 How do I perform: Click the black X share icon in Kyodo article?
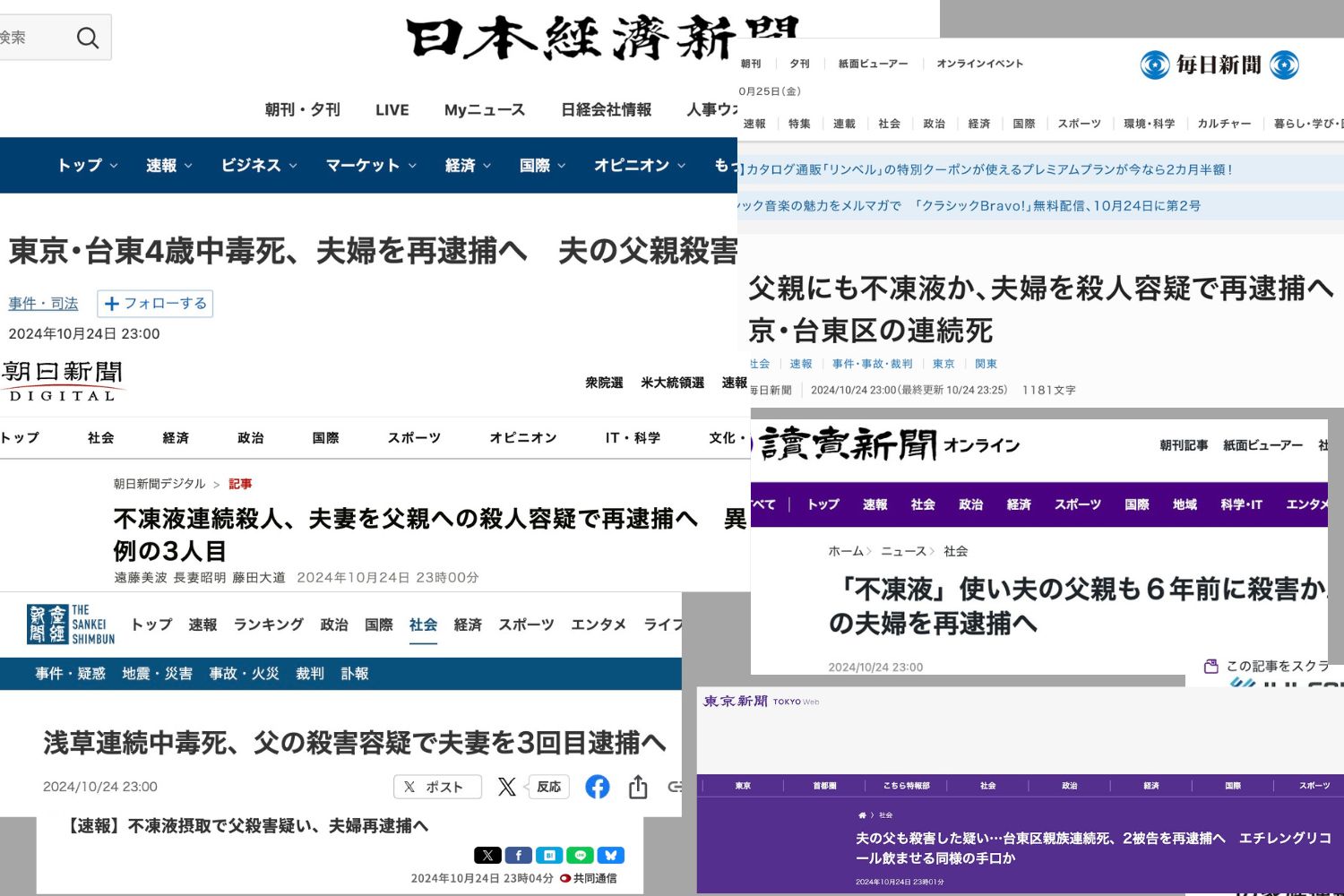pos(487,856)
